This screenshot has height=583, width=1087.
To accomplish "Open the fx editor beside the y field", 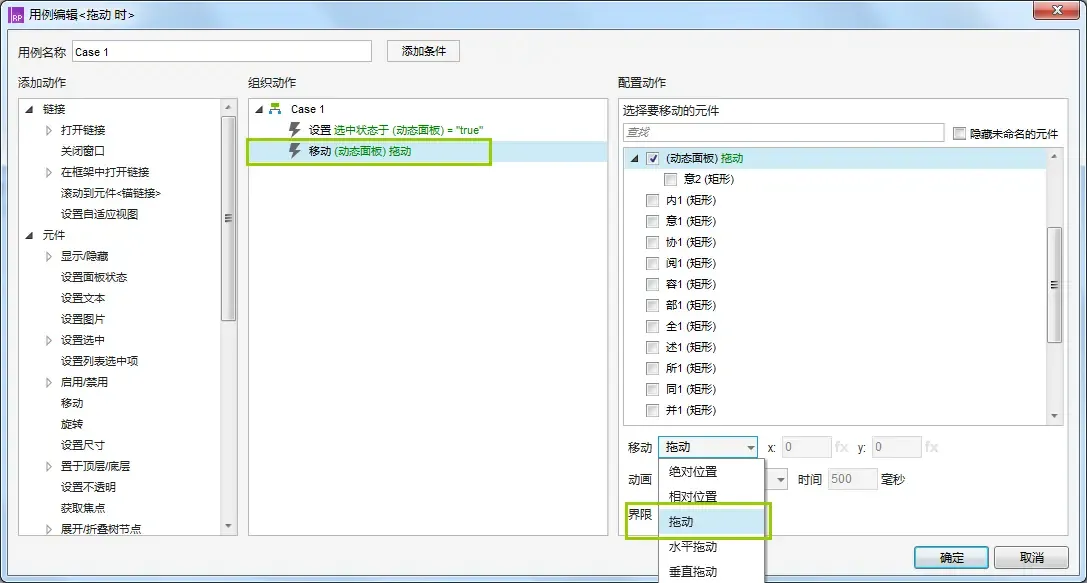I will pos(932,448).
